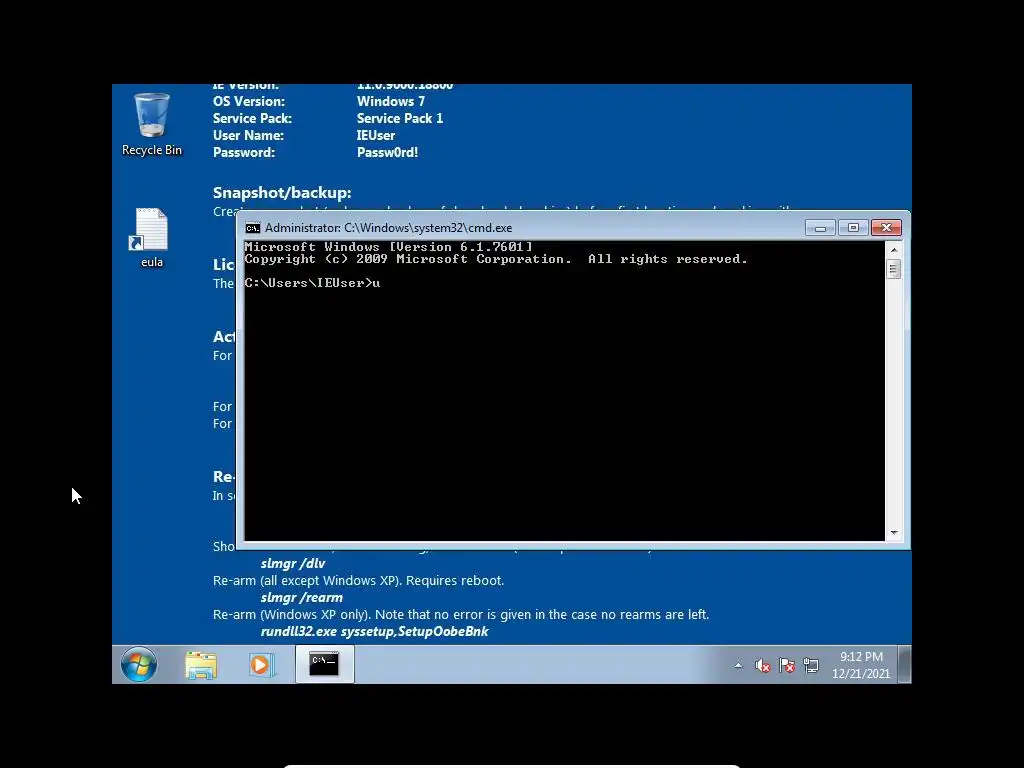Click 'Snapshot/backup:' heading on wallpaper
The height and width of the screenshot is (768, 1024).
click(282, 193)
